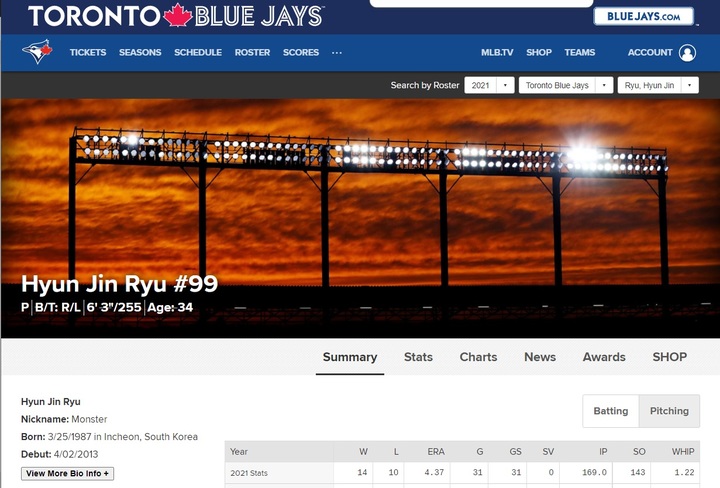Click the 1.22 WHIP value
720x488 pixels.
click(684, 472)
